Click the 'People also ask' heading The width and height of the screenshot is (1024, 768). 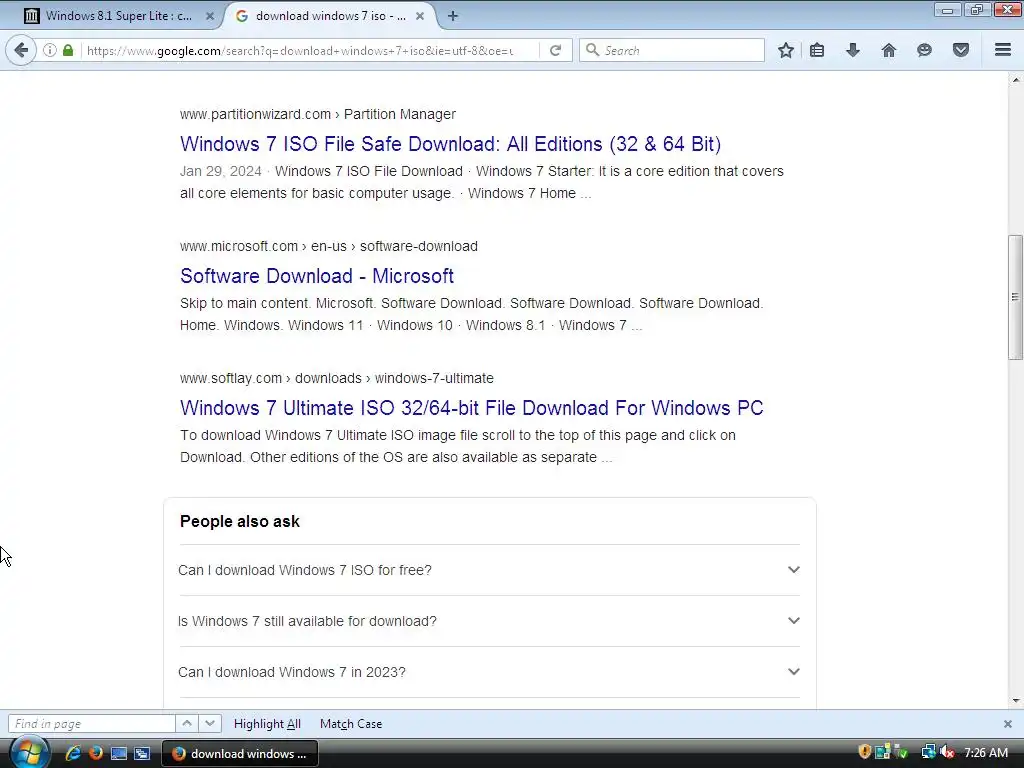[x=240, y=522]
